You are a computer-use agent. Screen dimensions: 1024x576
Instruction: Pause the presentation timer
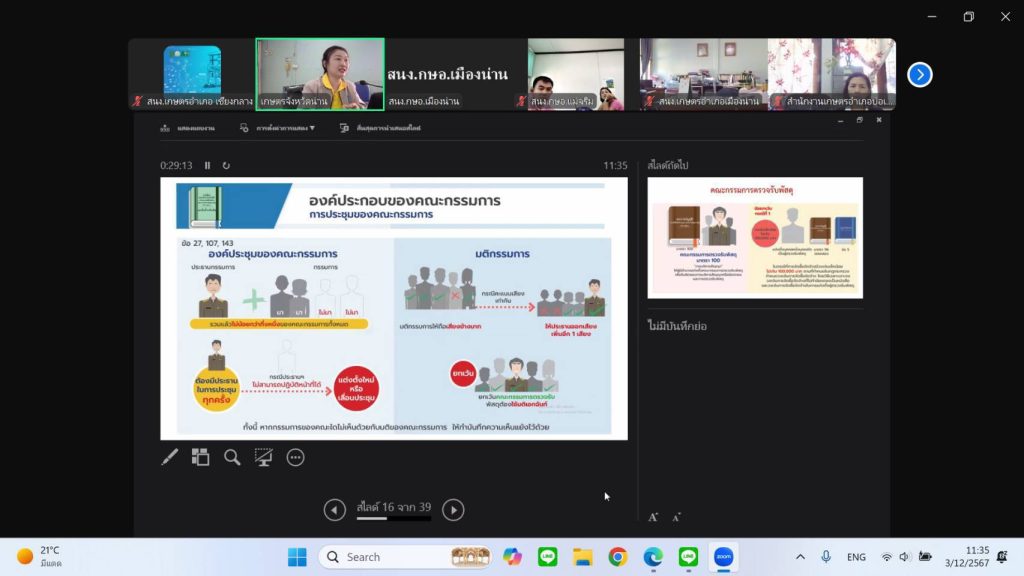[208, 166]
